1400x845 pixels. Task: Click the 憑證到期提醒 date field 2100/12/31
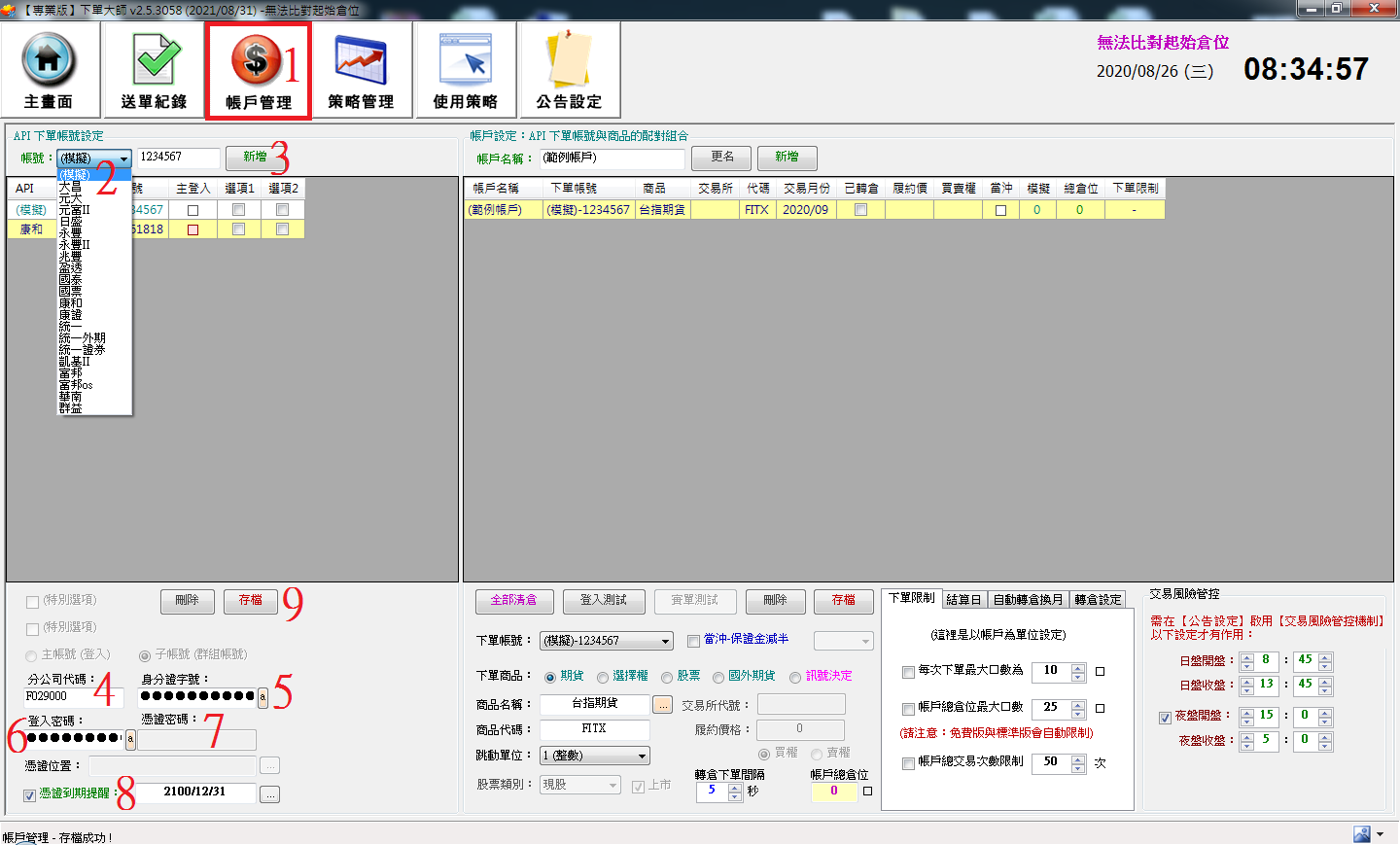click(x=194, y=793)
